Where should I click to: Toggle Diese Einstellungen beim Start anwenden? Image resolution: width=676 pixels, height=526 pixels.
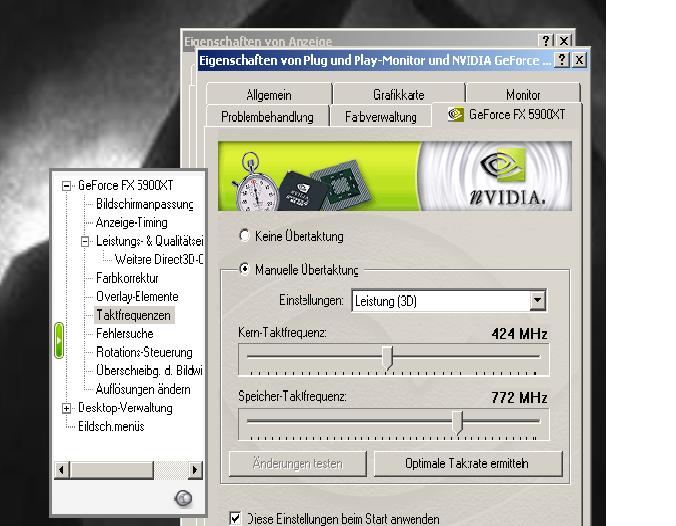click(x=235, y=518)
